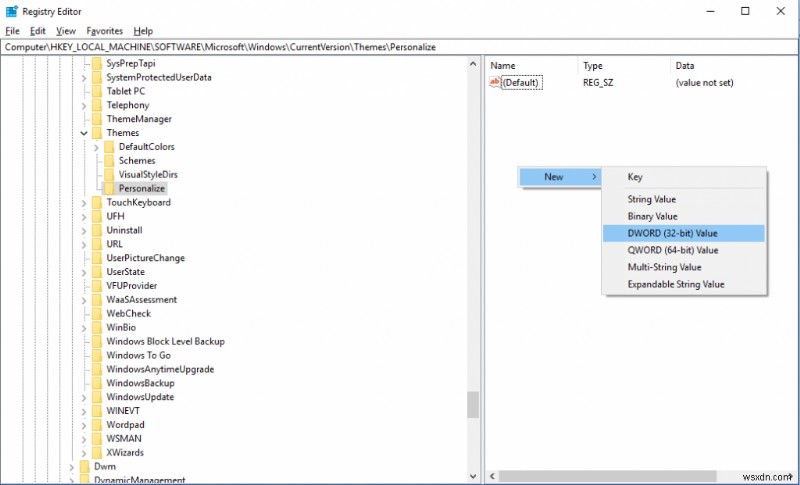Click the Type column header
The width and height of the screenshot is (800, 485).
[x=624, y=66]
